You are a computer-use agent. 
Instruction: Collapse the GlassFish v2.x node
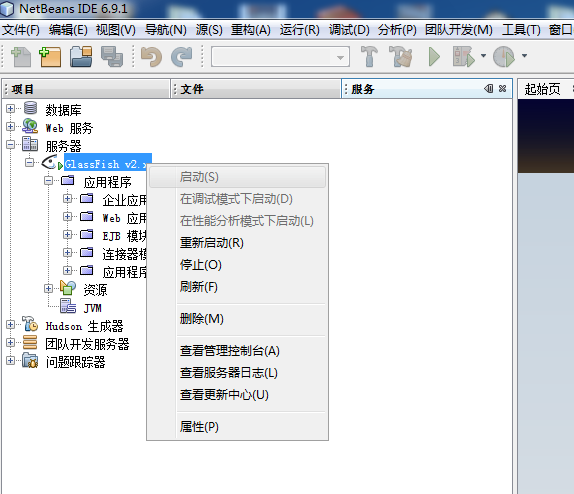pyautogui.click(x=29, y=162)
